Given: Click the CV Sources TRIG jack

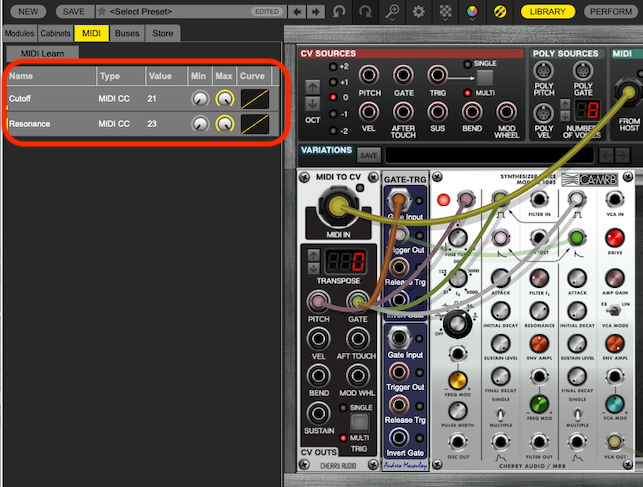Looking at the screenshot, I should (x=437, y=75).
